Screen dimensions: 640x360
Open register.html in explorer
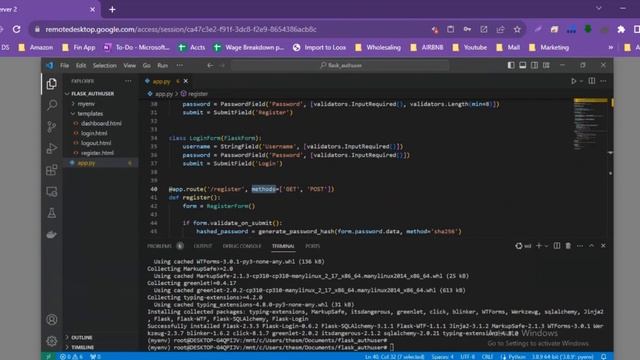[97, 153]
